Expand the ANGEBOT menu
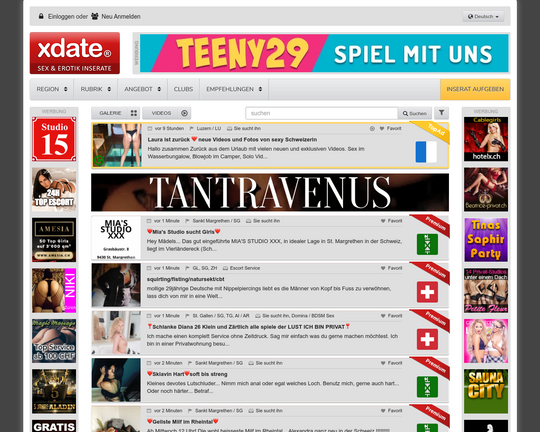The image size is (540, 432). [143, 89]
